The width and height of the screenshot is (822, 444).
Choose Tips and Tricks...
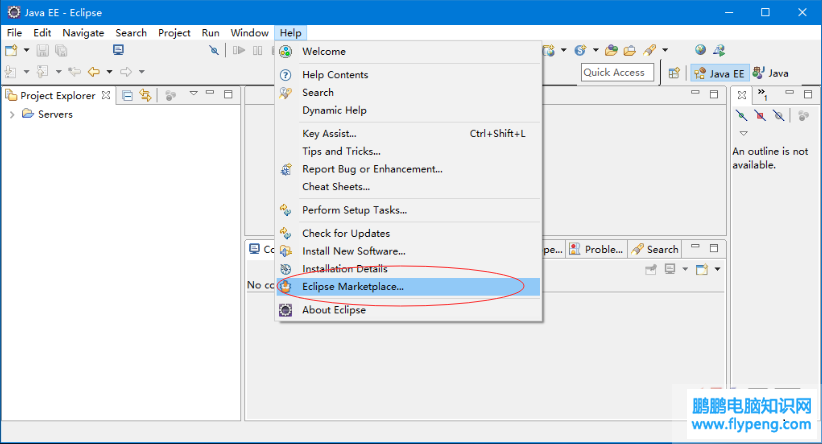[x=408, y=151]
